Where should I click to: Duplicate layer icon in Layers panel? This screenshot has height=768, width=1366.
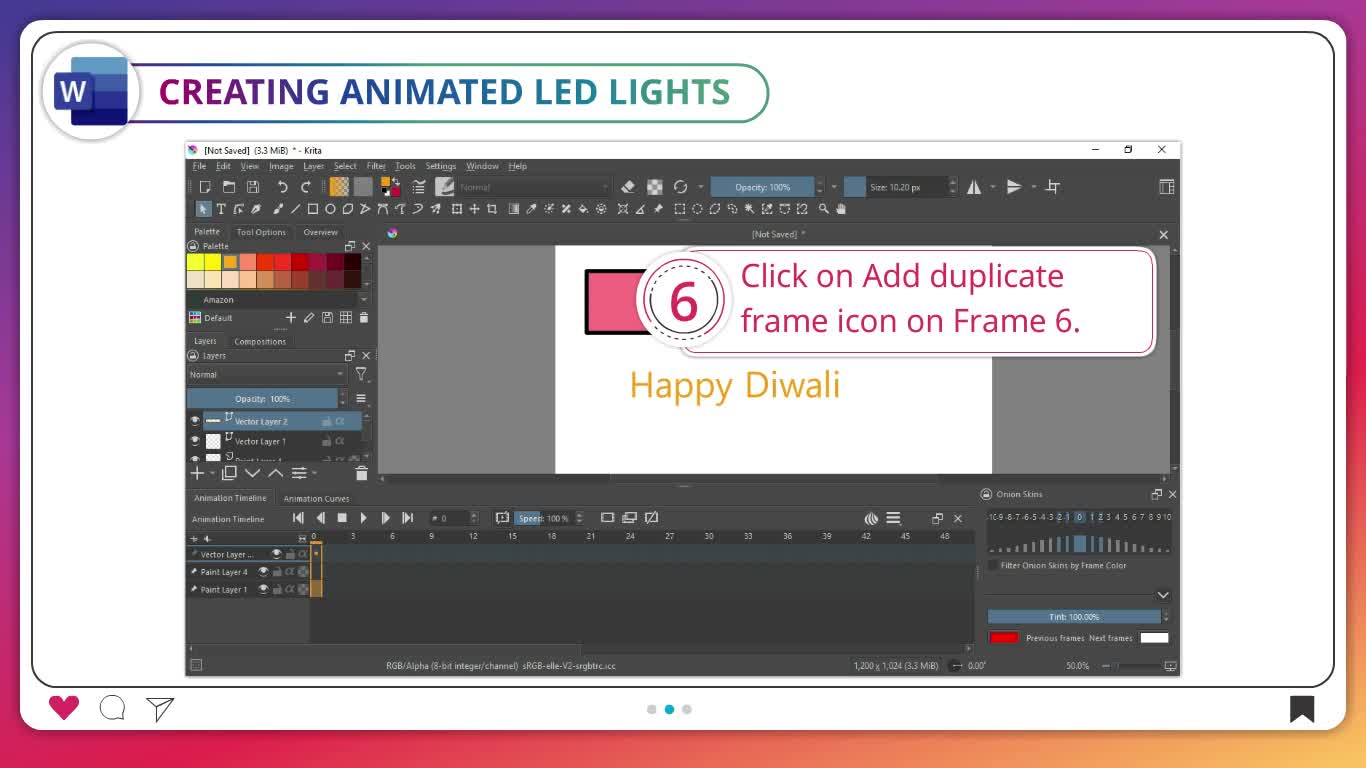click(229, 473)
